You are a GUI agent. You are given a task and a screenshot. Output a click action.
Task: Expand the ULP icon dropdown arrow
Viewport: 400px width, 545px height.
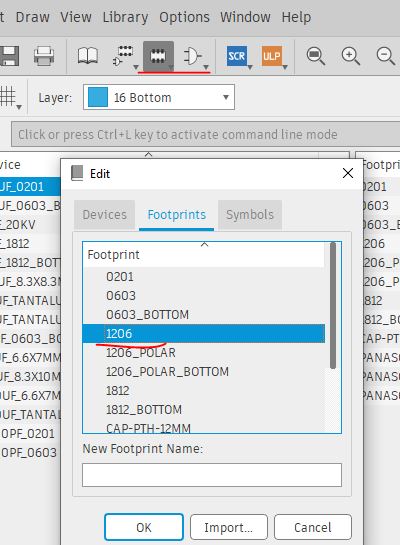click(x=285, y=67)
